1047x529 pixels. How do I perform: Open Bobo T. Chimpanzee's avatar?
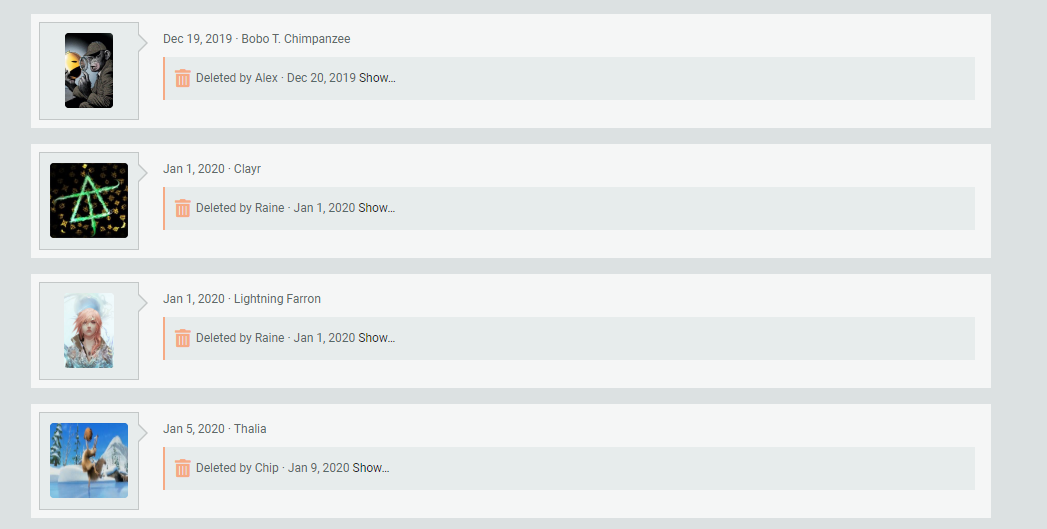click(89, 70)
